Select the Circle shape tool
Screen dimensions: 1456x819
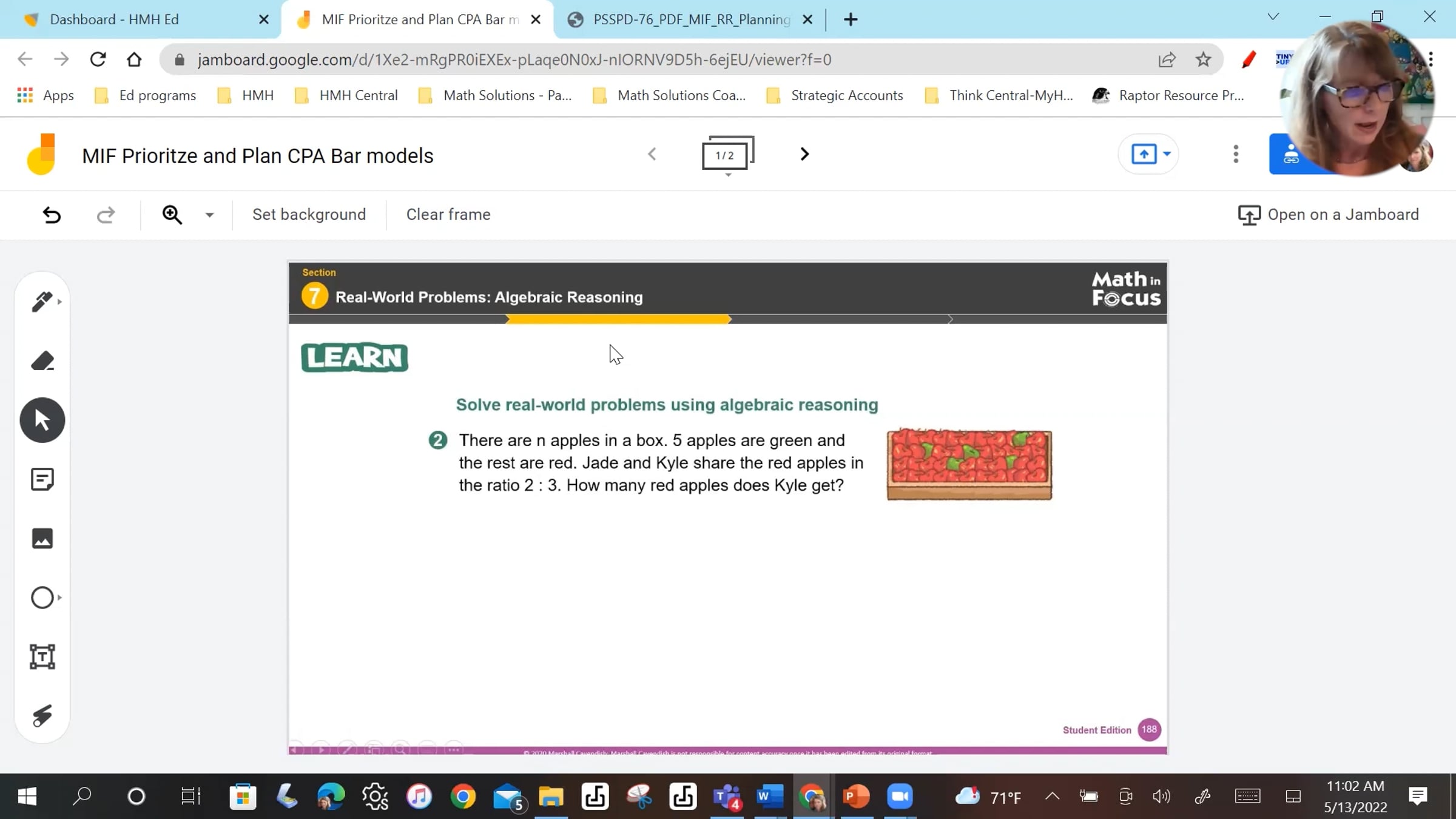coord(42,598)
